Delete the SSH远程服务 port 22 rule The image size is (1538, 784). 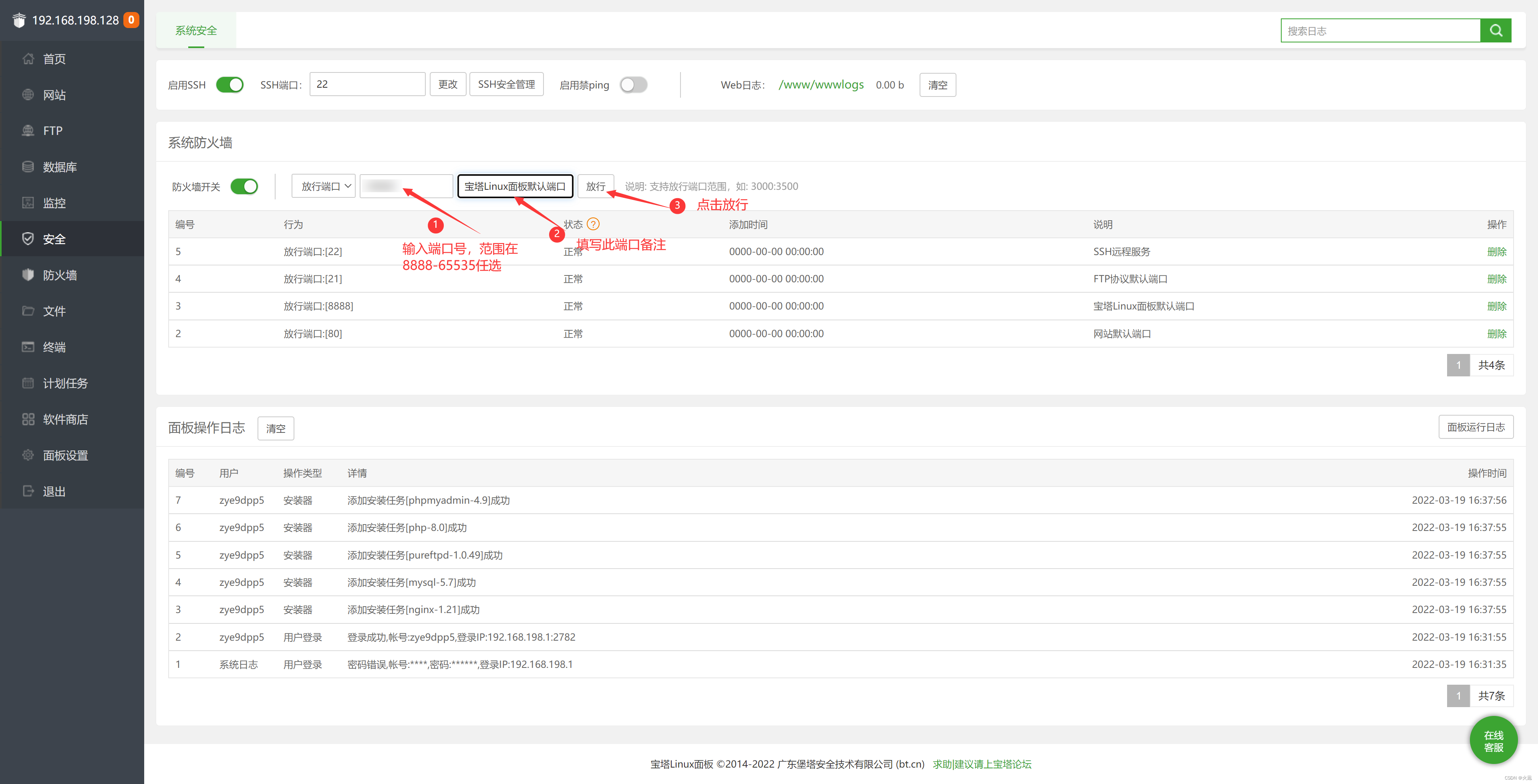point(1497,251)
